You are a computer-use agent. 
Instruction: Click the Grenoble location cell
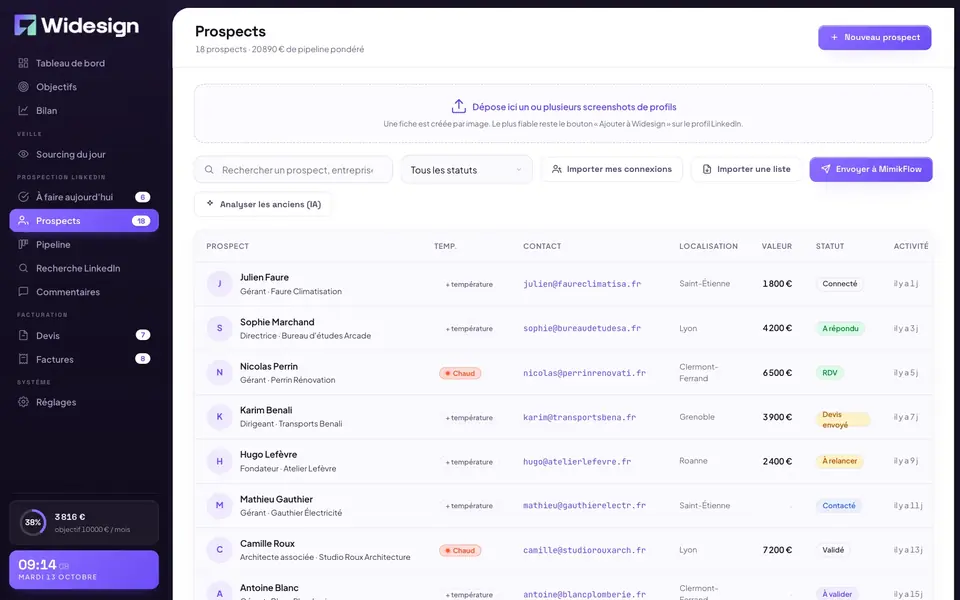[x=697, y=417]
